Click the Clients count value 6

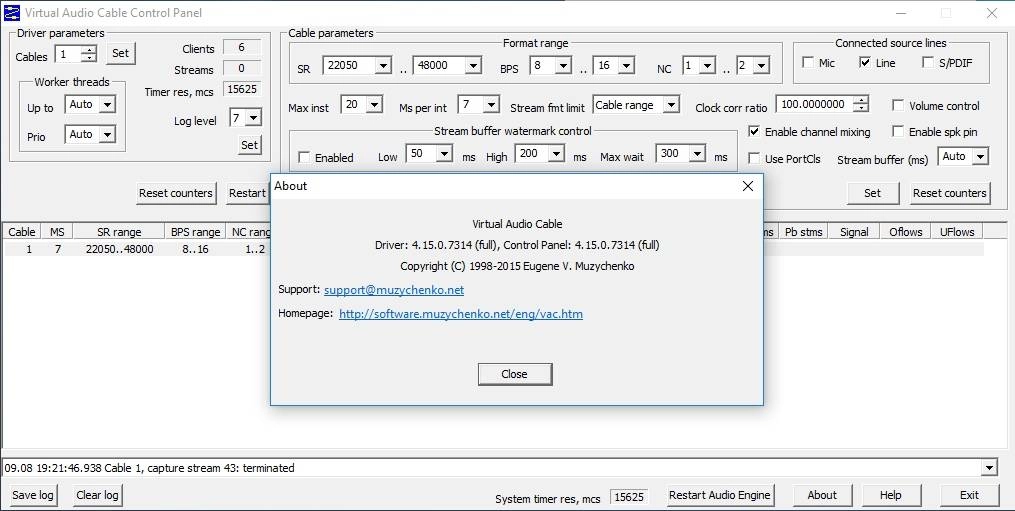tap(241, 47)
